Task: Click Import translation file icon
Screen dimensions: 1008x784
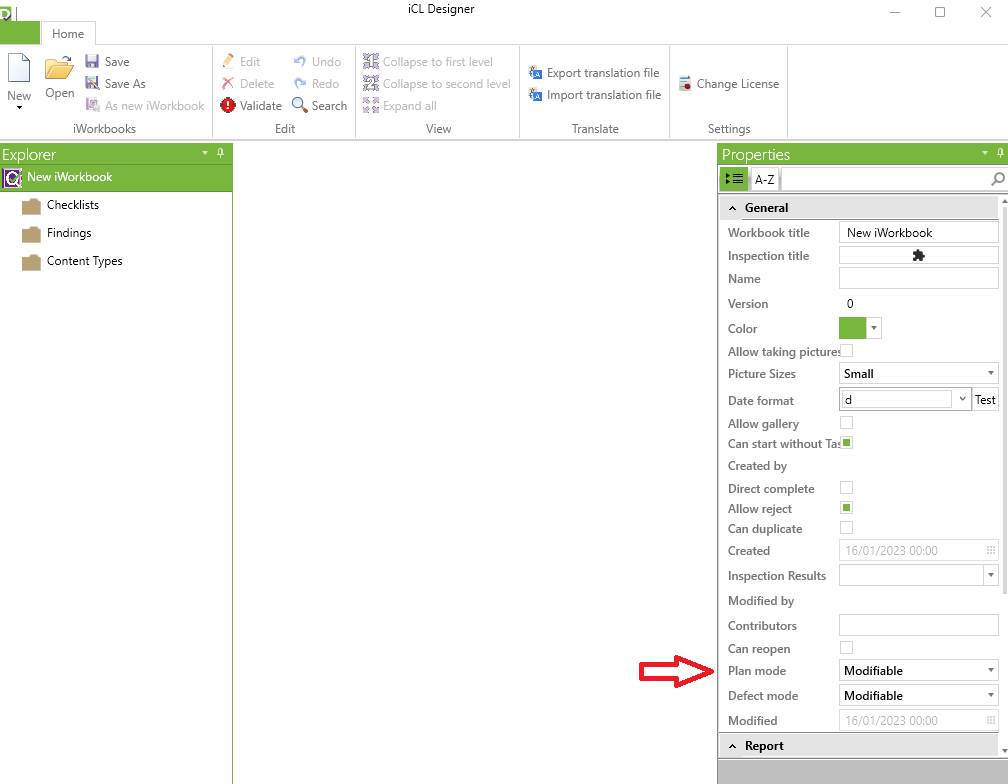Action: coord(535,95)
